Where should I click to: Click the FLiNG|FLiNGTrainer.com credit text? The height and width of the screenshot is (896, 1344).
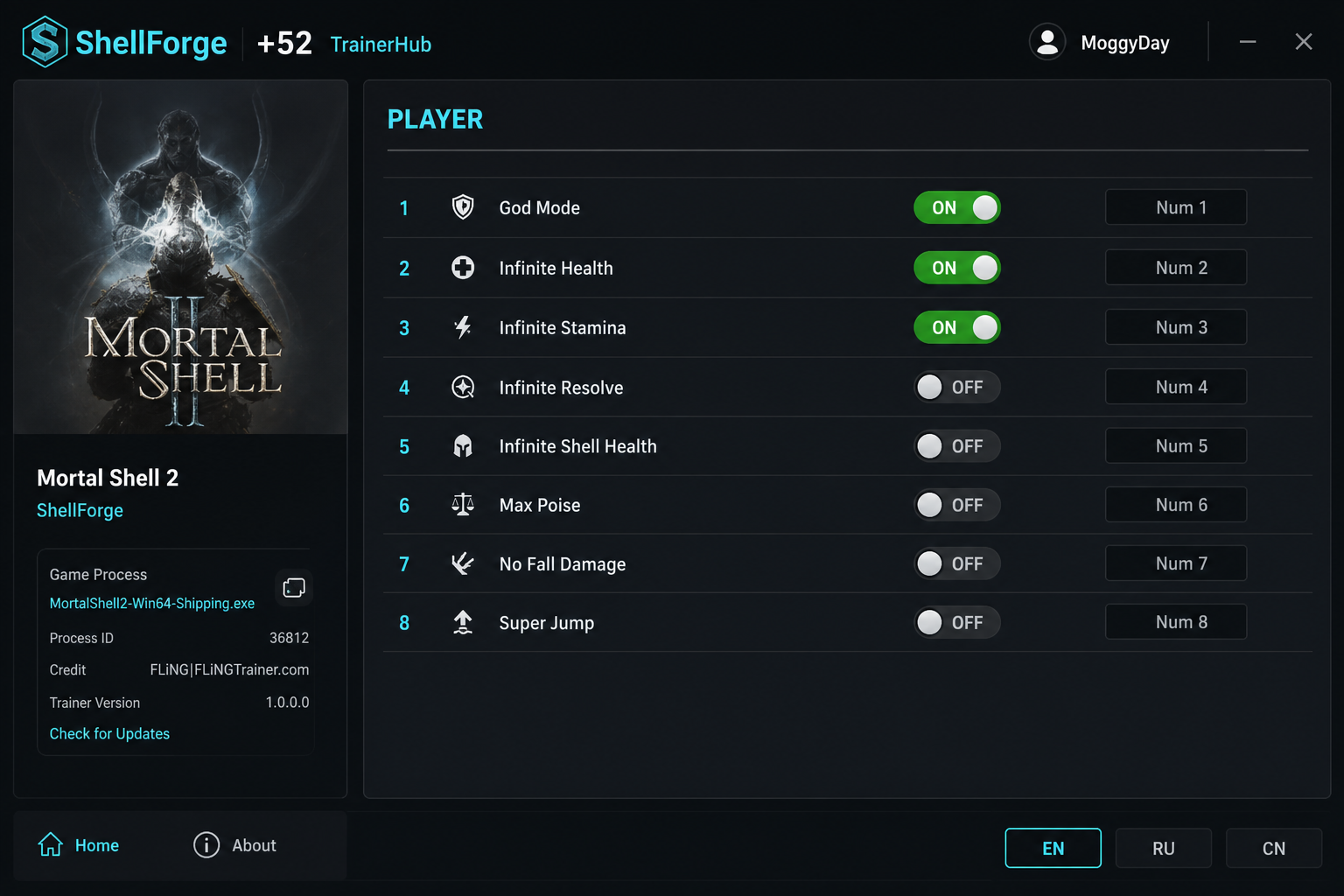229,669
